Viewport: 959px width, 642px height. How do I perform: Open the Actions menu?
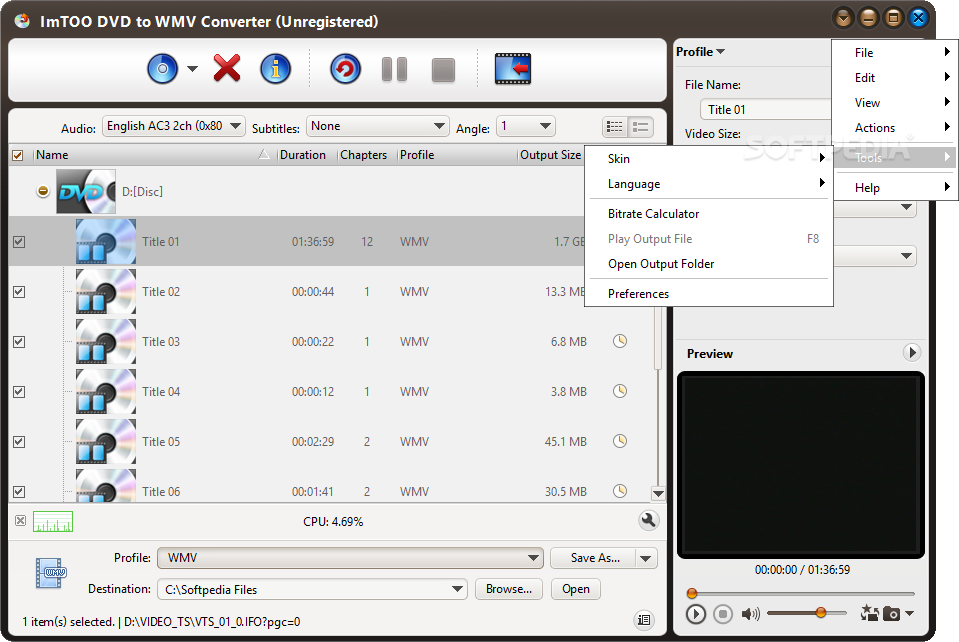(894, 128)
